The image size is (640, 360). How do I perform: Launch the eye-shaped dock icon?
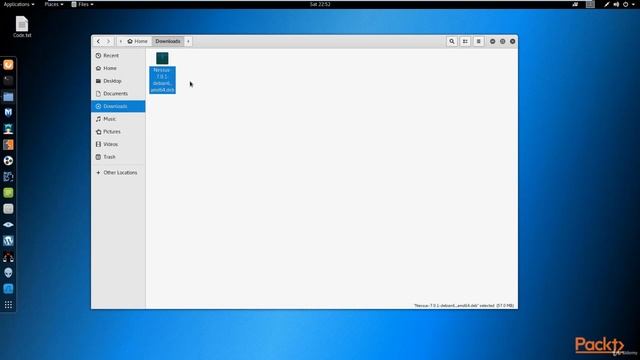[8, 224]
